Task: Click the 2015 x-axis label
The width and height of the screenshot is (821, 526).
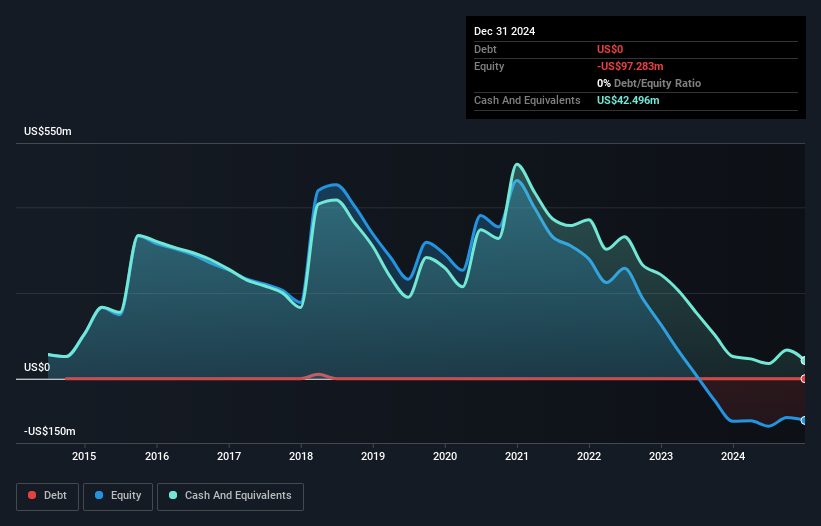Action: [x=84, y=456]
